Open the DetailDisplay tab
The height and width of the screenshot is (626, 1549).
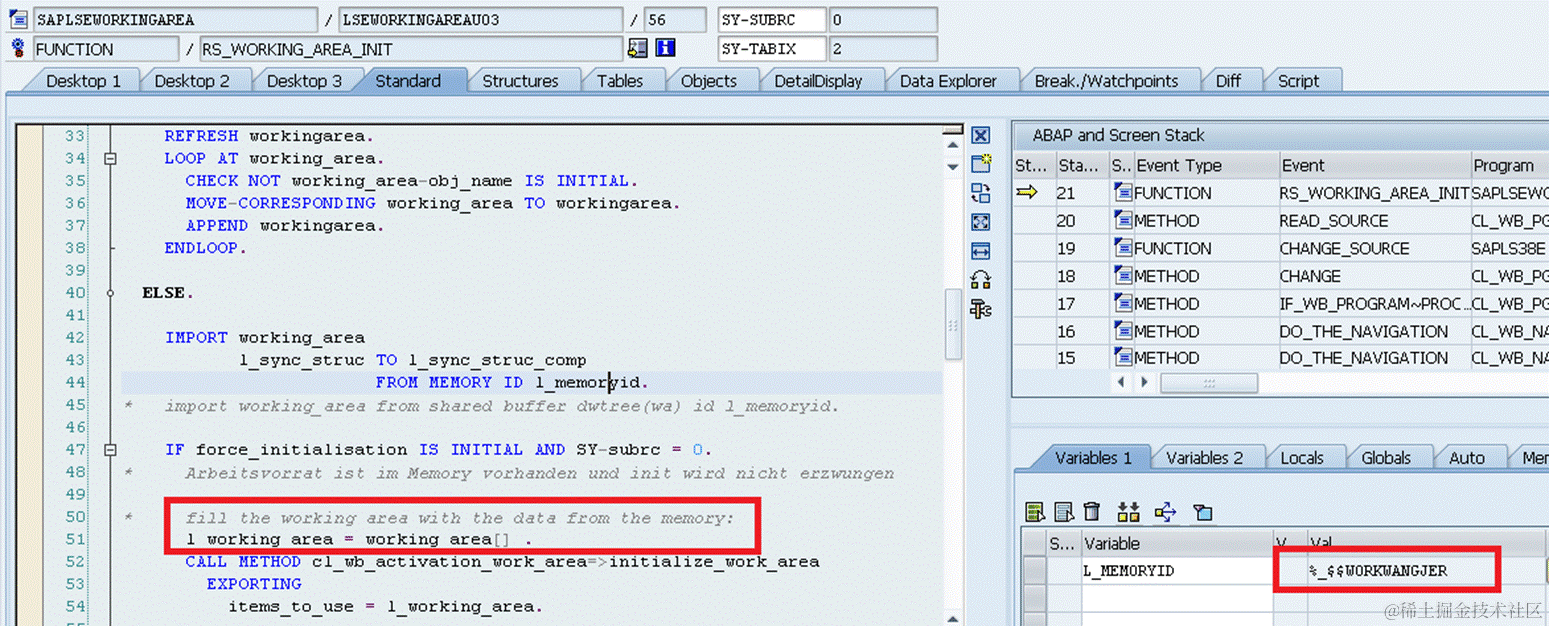point(818,81)
